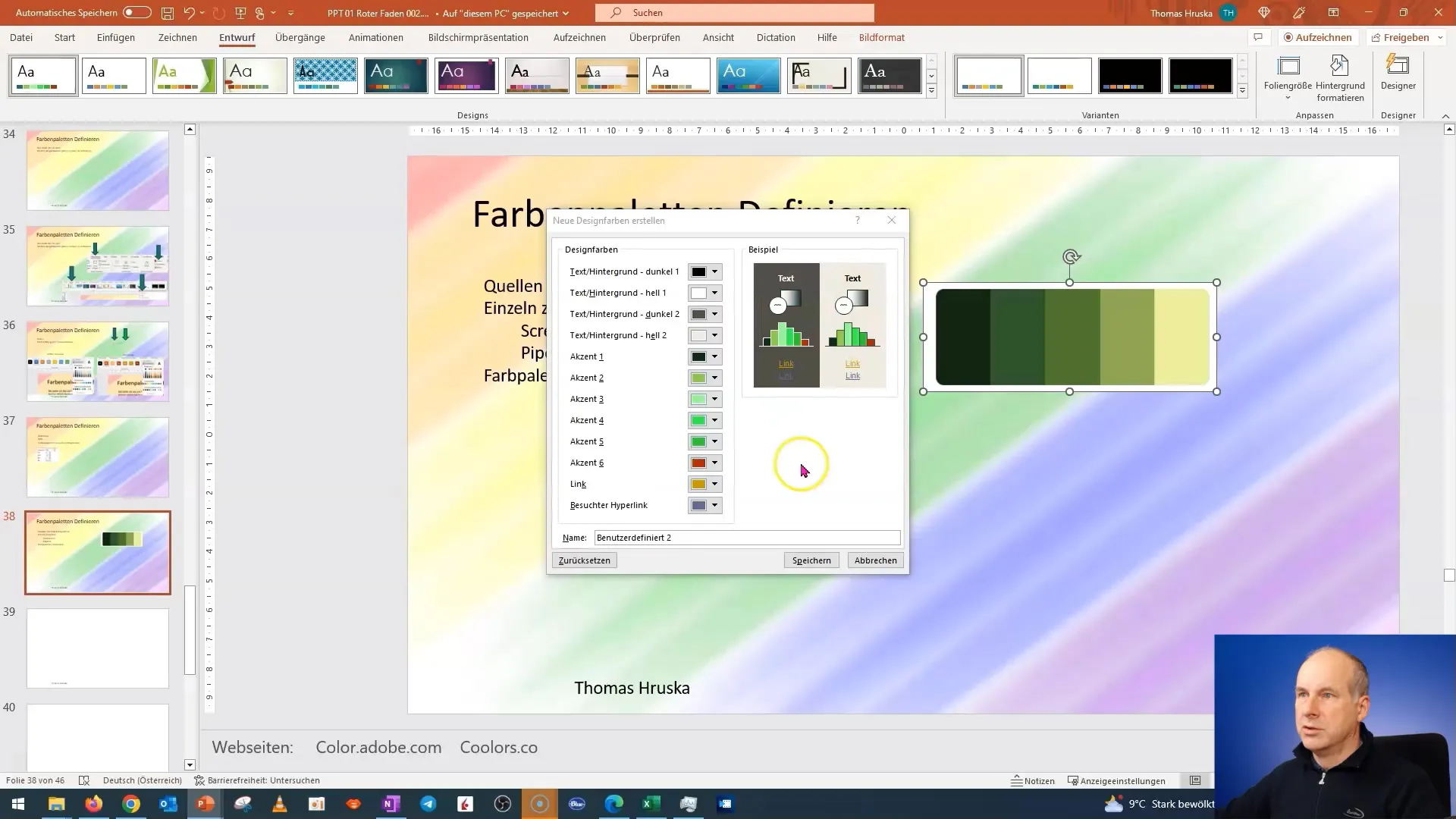Click the rotate handle of the palette image
The image size is (1456, 819).
(1071, 257)
